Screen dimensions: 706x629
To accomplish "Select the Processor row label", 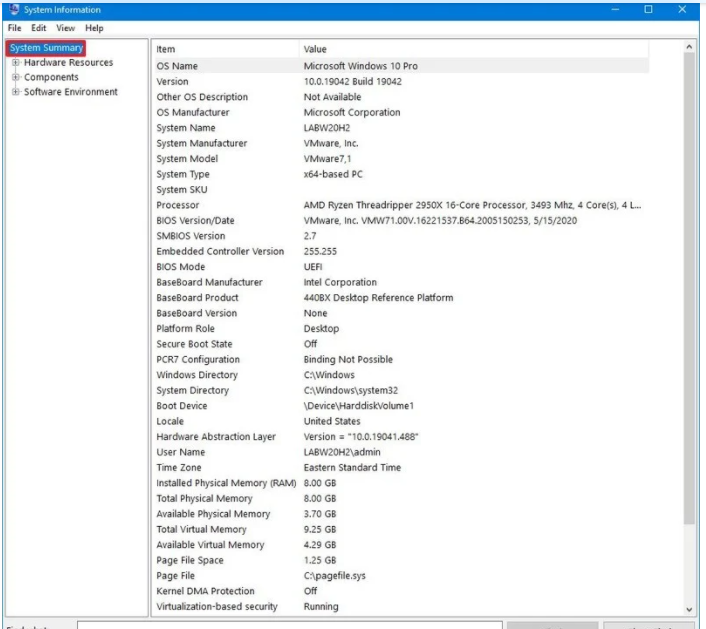I will pos(178,205).
